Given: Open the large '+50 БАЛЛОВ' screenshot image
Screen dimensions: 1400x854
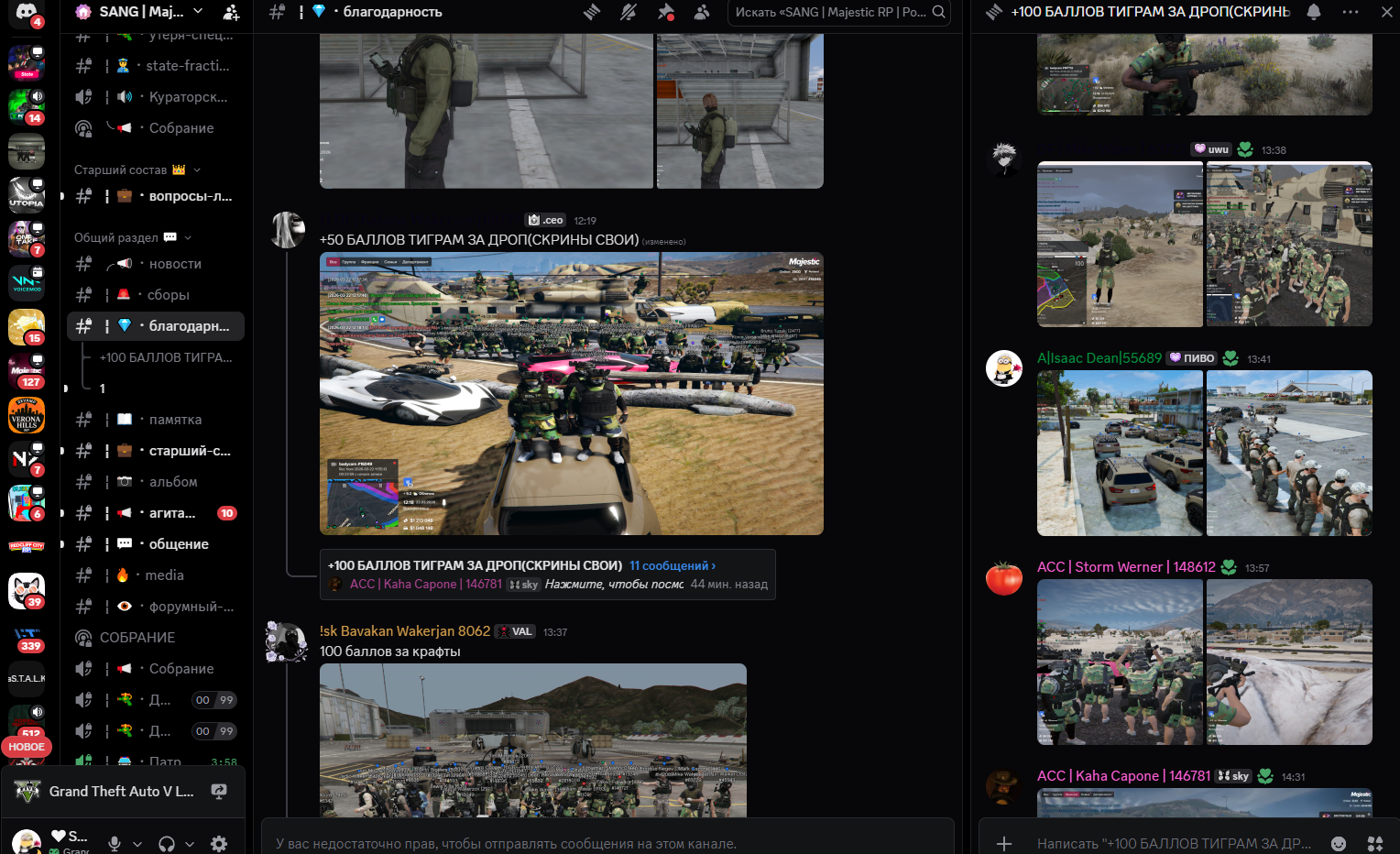Looking at the screenshot, I should (x=572, y=394).
